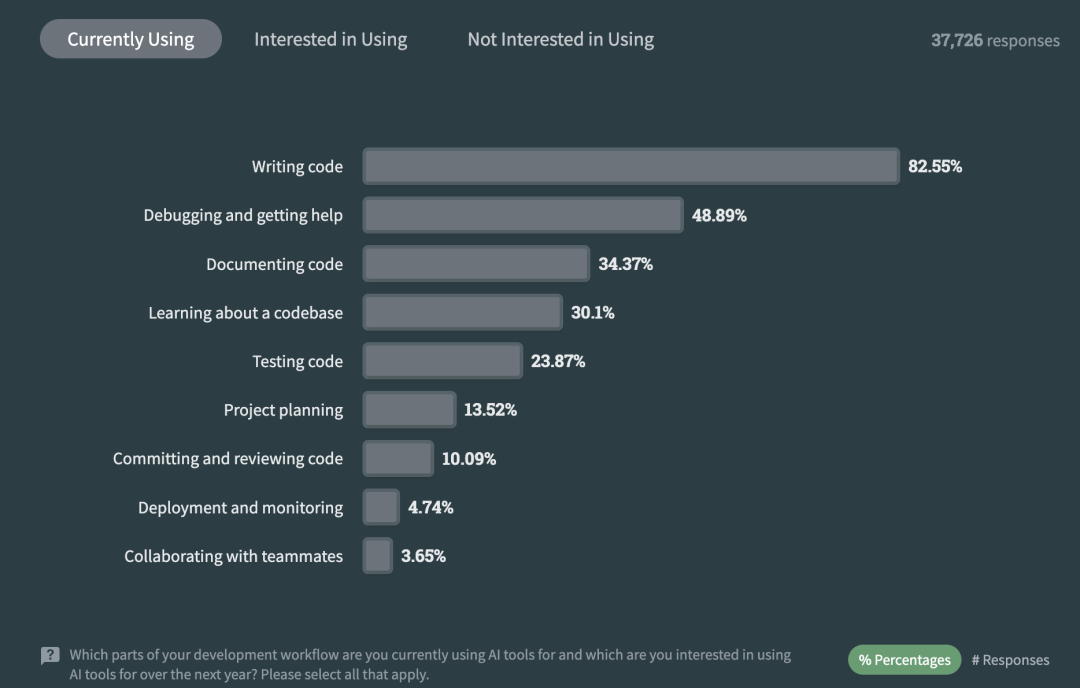The height and width of the screenshot is (688, 1080).
Task: Click the survey question description text
Action: pyautogui.click(x=430, y=664)
